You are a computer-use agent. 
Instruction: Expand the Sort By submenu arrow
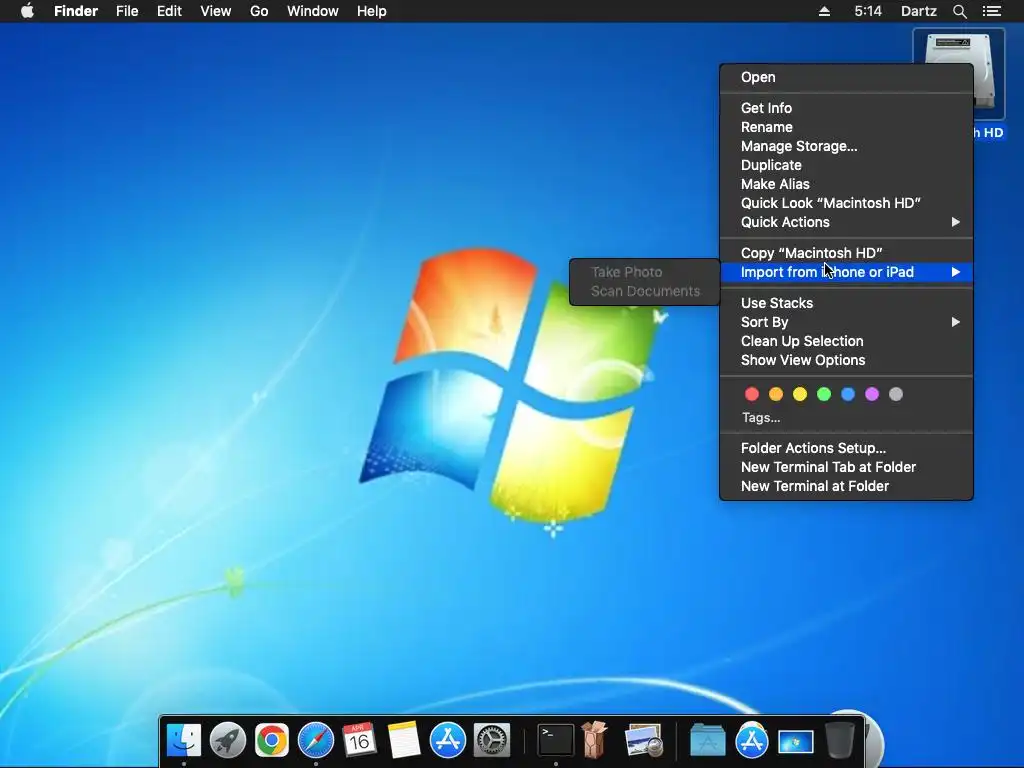(955, 322)
